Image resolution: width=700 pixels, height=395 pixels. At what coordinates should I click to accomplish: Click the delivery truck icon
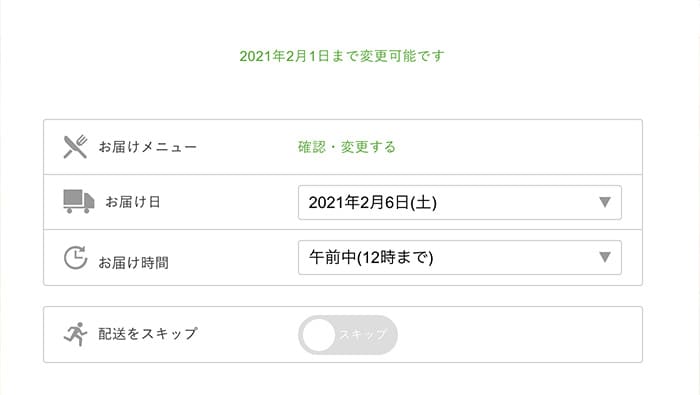(79, 201)
